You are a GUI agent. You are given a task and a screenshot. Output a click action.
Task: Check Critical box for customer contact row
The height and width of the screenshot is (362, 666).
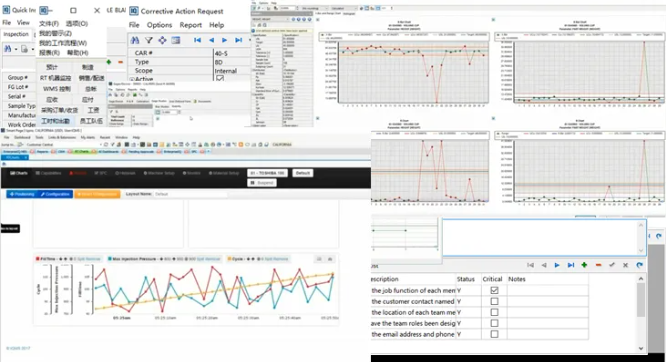pyautogui.click(x=494, y=301)
